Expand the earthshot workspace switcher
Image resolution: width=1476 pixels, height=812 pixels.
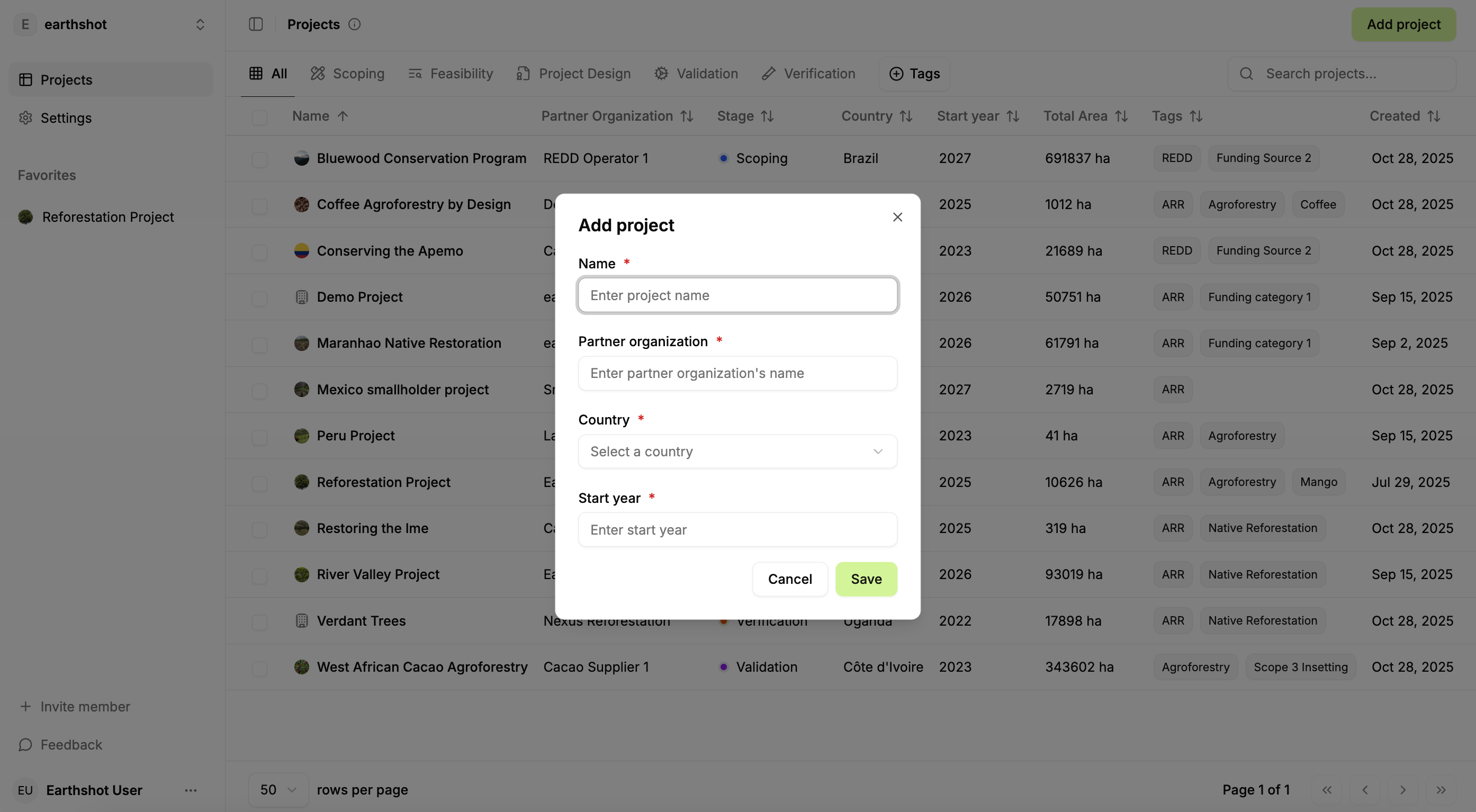pos(200,24)
